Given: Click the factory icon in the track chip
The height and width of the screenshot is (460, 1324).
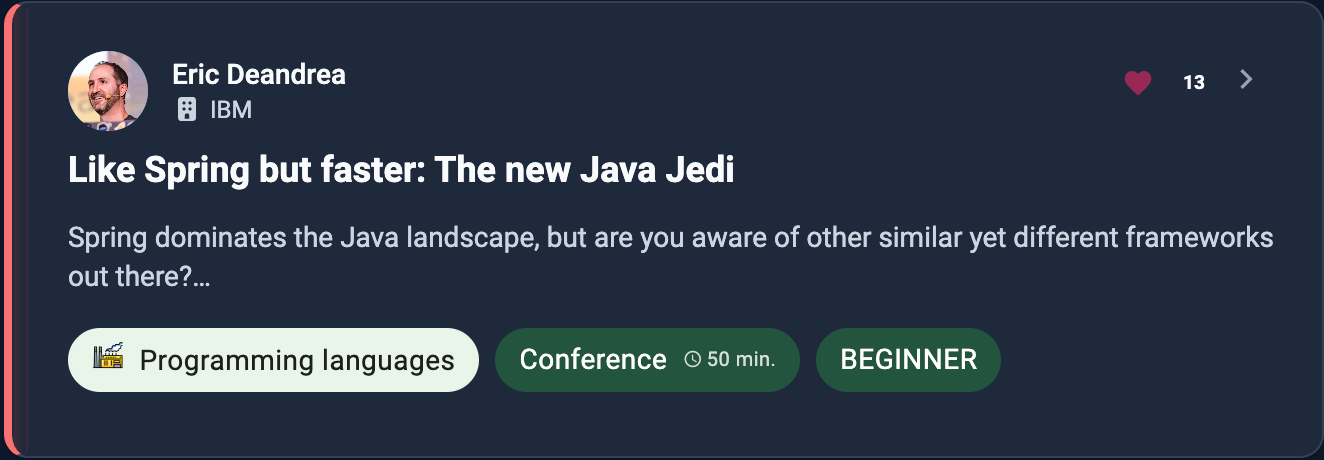Looking at the screenshot, I should 108,358.
